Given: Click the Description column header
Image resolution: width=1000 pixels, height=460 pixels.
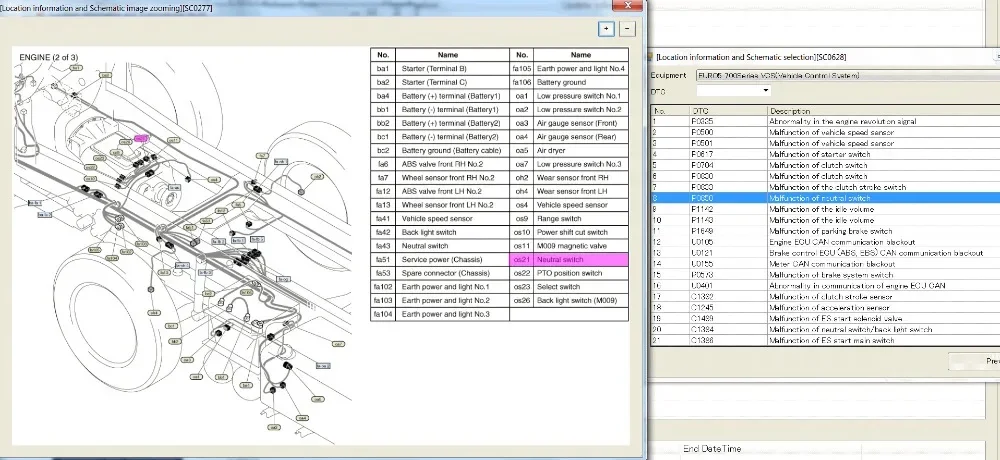Looking at the screenshot, I should click(790, 111).
